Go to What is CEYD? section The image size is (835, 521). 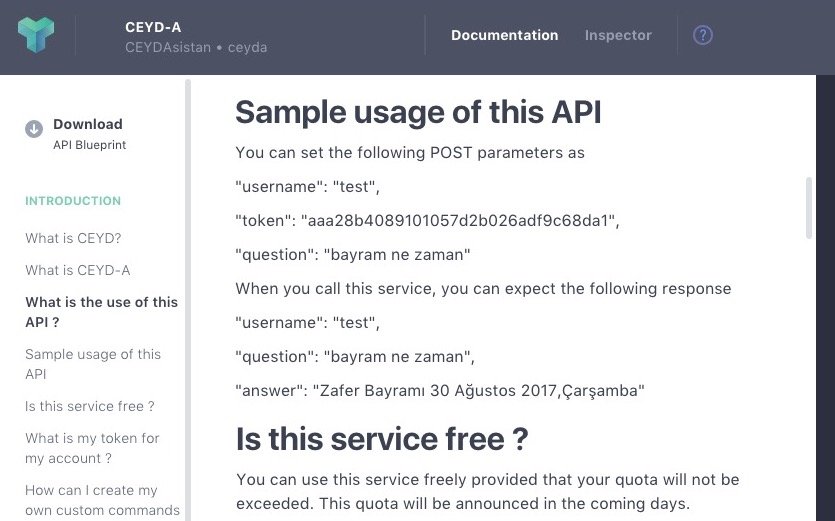tap(73, 238)
